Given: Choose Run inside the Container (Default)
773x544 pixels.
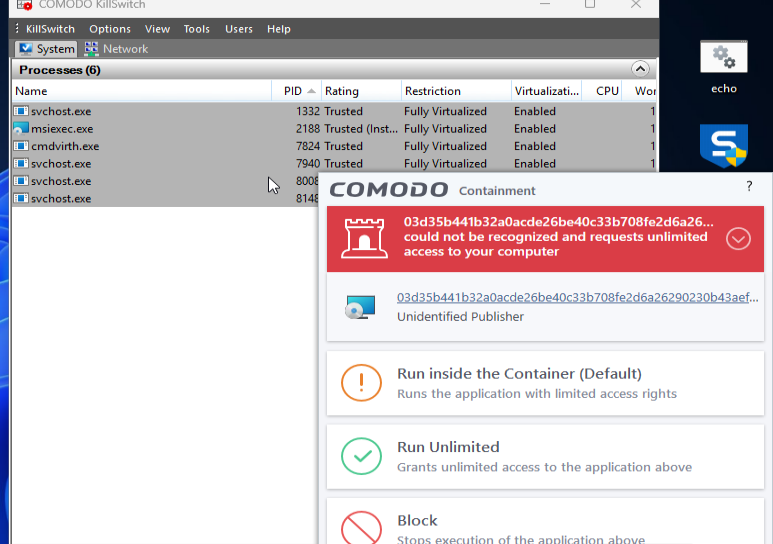Looking at the screenshot, I should 545,383.
